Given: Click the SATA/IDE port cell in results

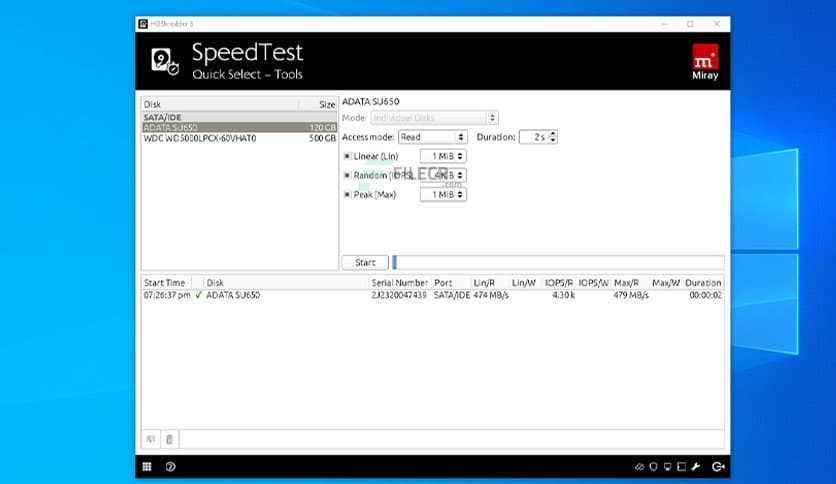Looking at the screenshot, I should tap(452, 295).
